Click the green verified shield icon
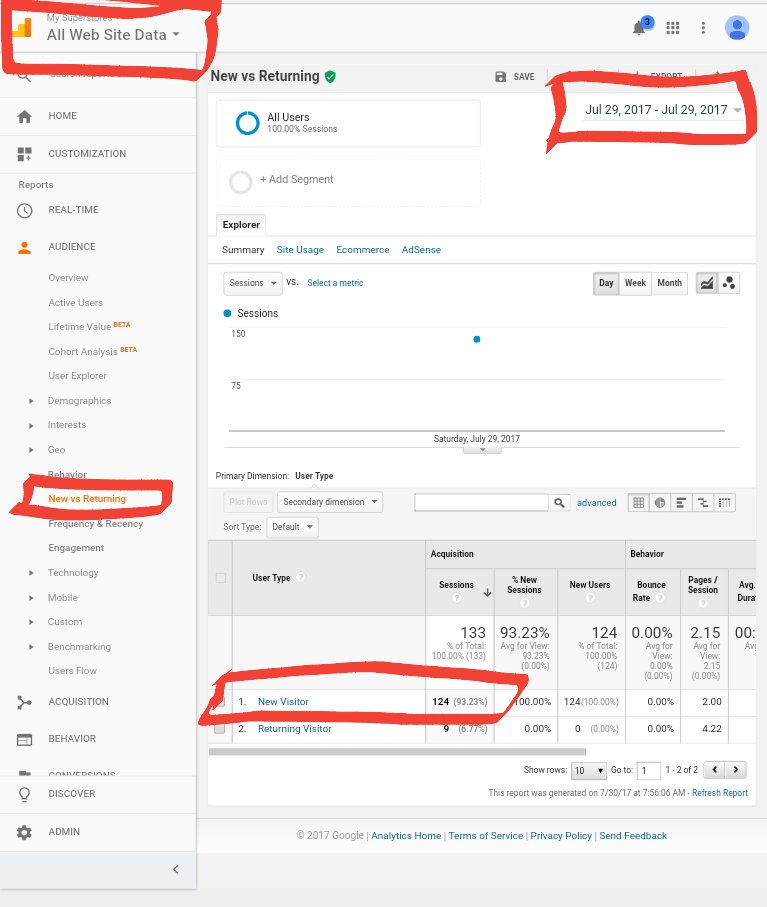This screenshot has height=907, width=767. click(x=330, y=76)
